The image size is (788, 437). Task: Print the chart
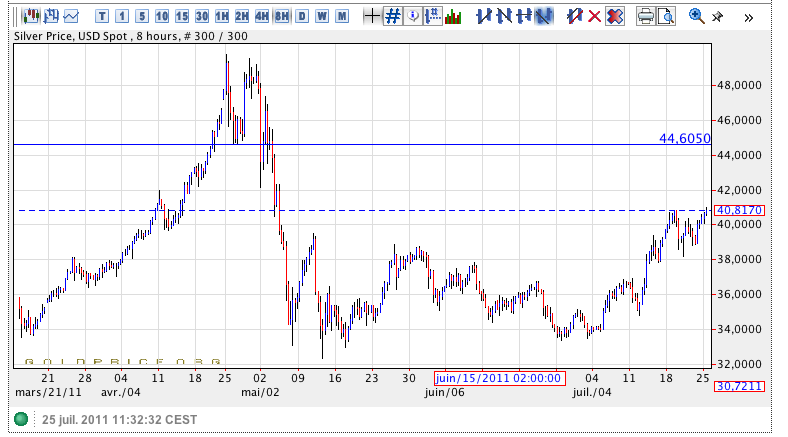coord(646,16)
